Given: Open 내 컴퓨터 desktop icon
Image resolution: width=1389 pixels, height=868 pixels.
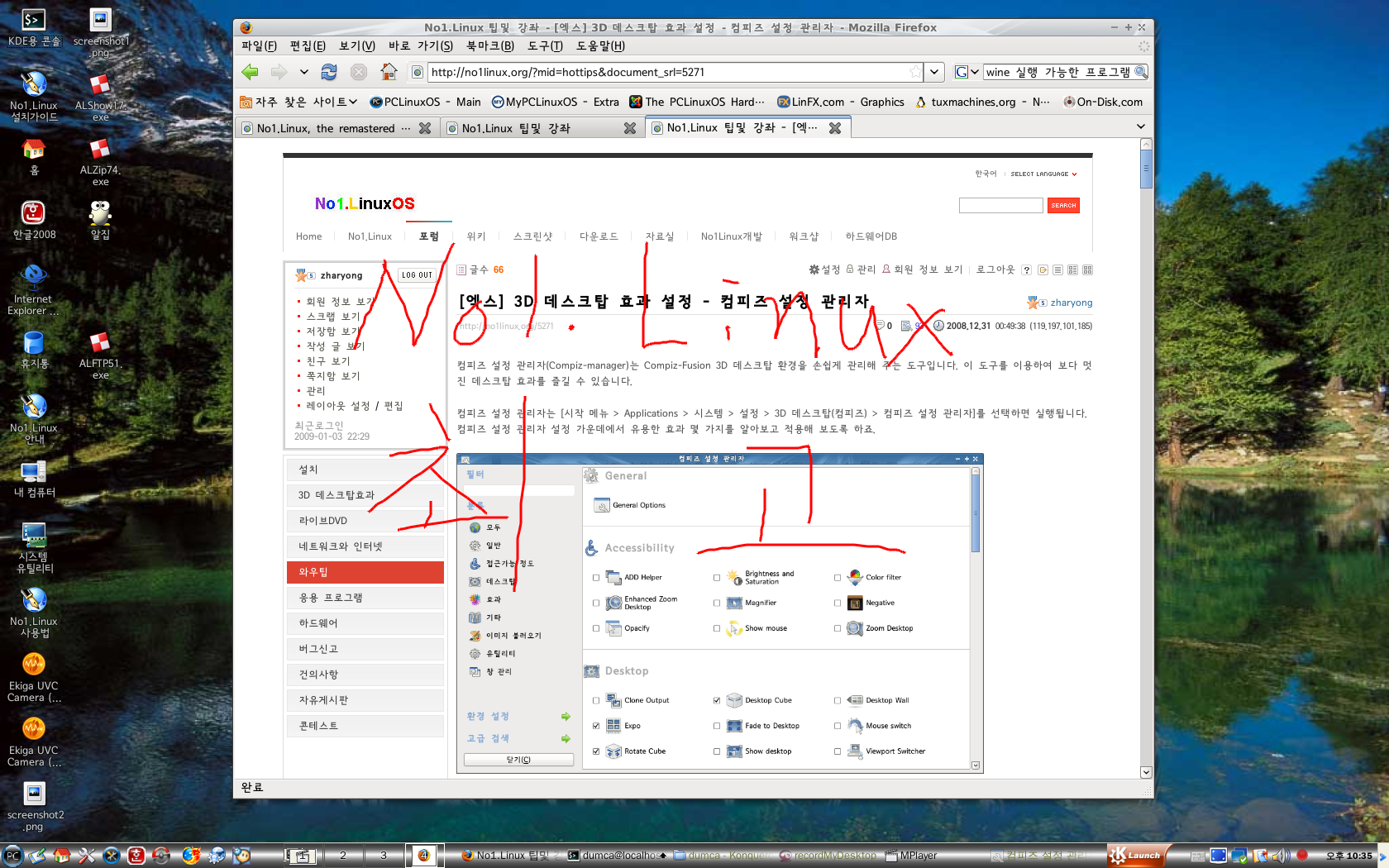Looking at the screenshot, I should click(x=34, y=478).
